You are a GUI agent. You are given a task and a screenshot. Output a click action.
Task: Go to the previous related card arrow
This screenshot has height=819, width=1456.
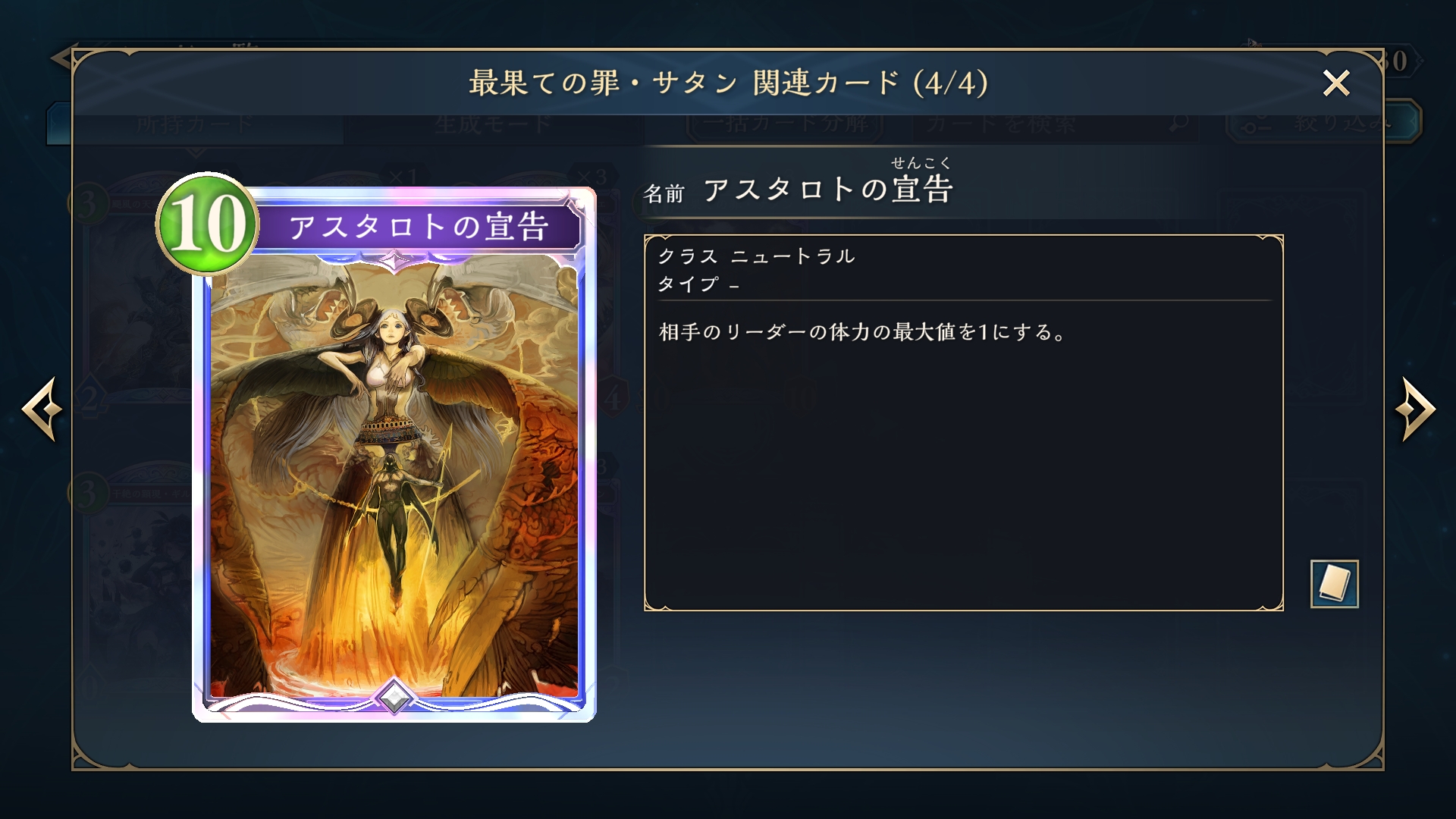(x=42, y=409)
